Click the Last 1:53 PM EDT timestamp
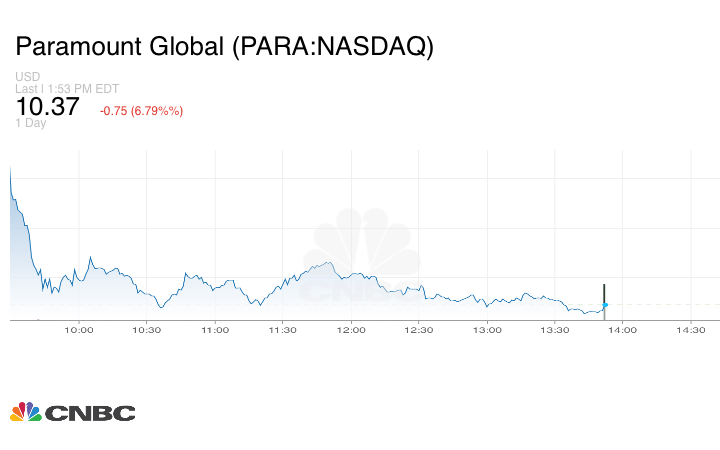This screenshot has width=720, height=450. [67, 88]
